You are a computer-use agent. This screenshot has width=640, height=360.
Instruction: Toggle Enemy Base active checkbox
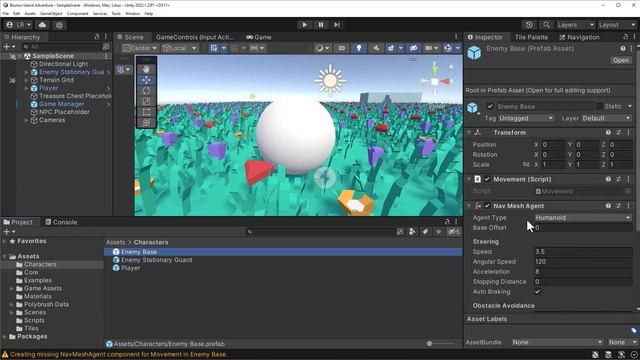tap(490, 107)
